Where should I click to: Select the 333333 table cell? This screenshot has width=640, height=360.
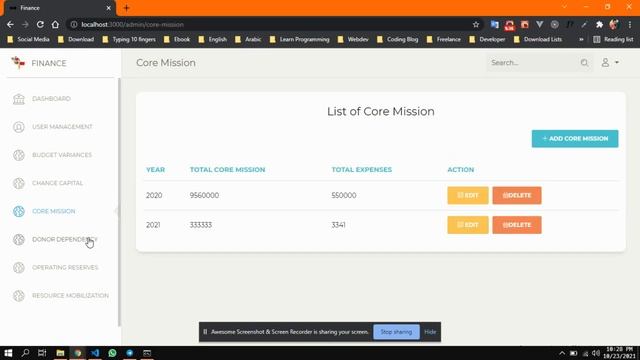pos(201,225)
